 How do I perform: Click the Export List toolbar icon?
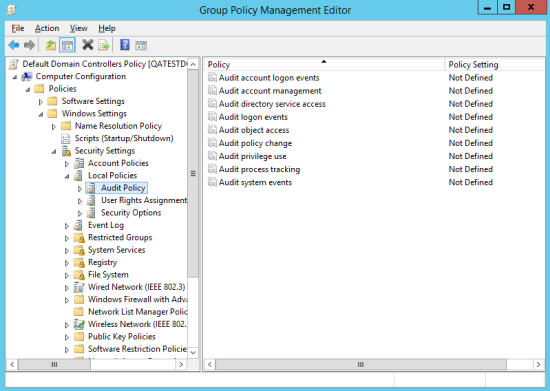click(x=104, y=45)
